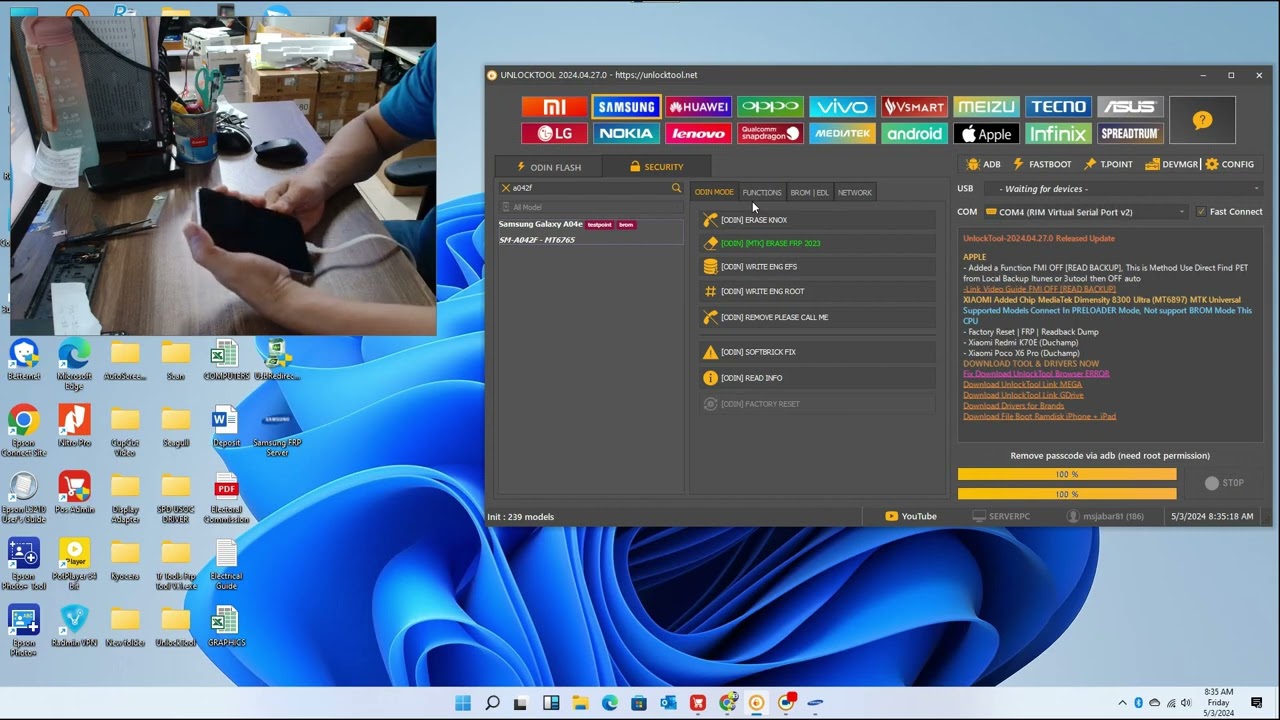Expand the COM4 port dropdown

[1086, 212]
